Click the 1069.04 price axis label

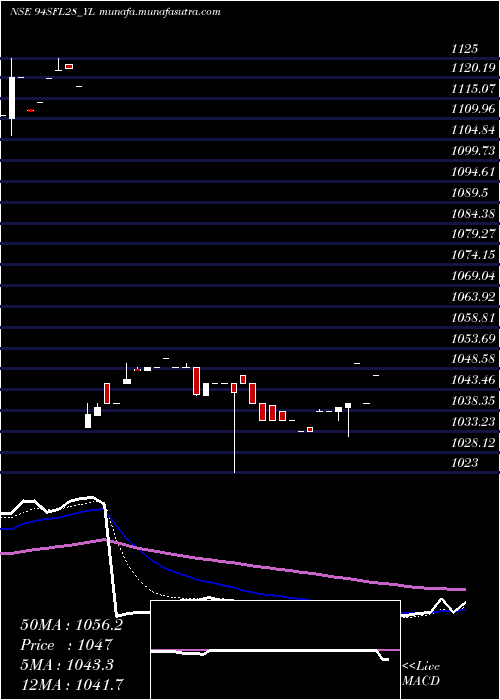(473, 274)
